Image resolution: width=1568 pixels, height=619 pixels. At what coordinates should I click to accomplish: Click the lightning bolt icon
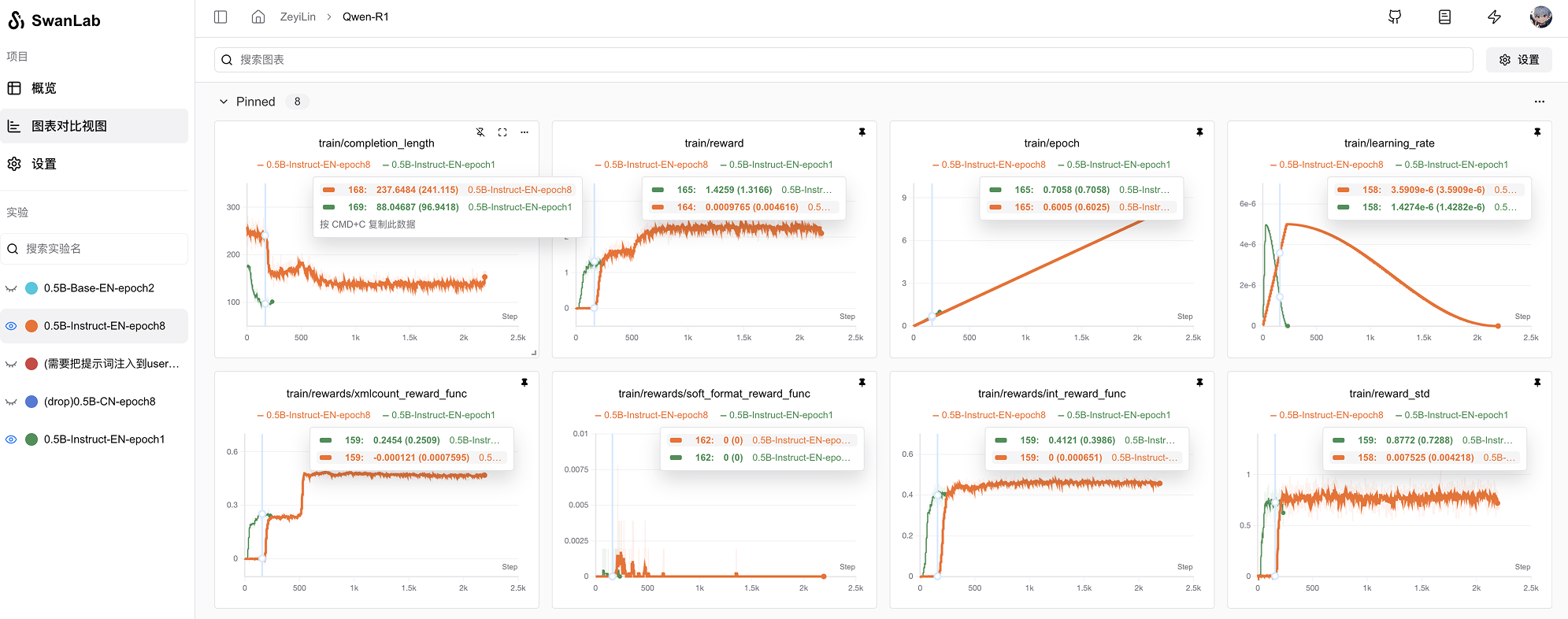[x=1494, y=17]
